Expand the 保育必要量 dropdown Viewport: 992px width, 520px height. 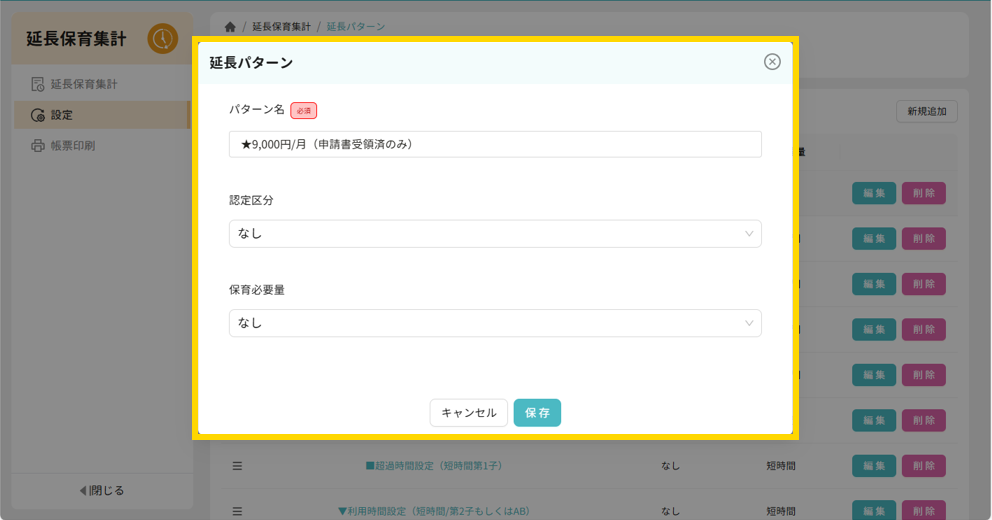(495, 323)
